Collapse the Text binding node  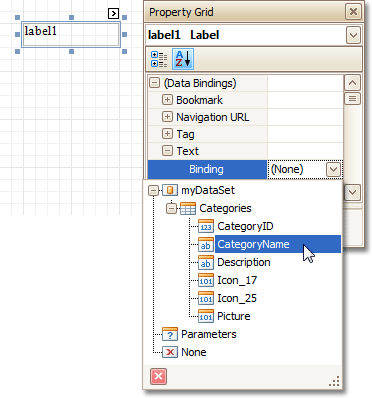click(x=167, y=151)
